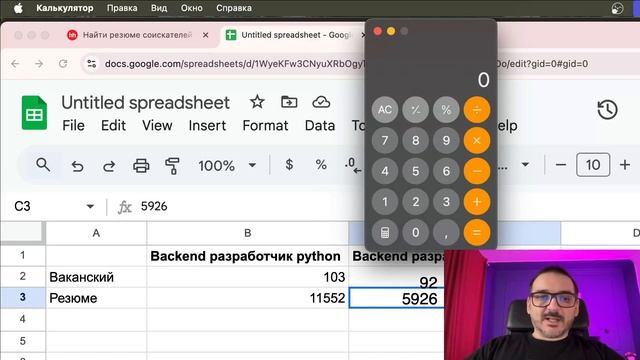Open the Вид menu
640x360 pixels.
[159, 8]
